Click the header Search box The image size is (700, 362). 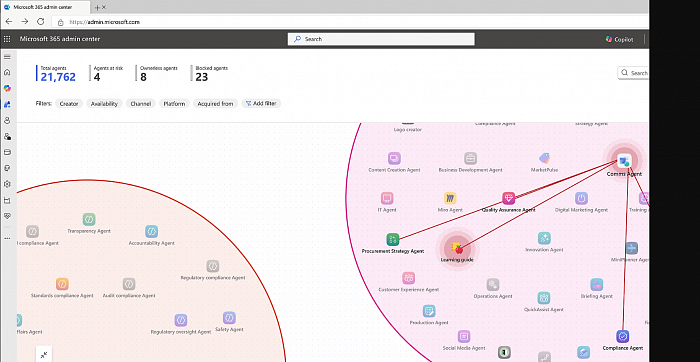[381, 39]
